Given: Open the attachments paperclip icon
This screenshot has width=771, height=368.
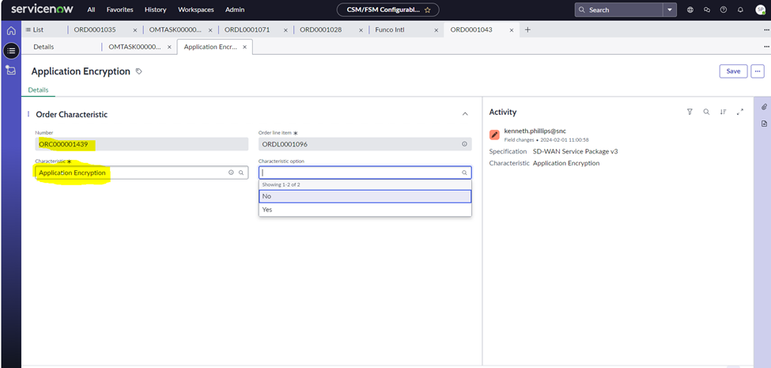Looking at the screenshot, I should (764, 107).
